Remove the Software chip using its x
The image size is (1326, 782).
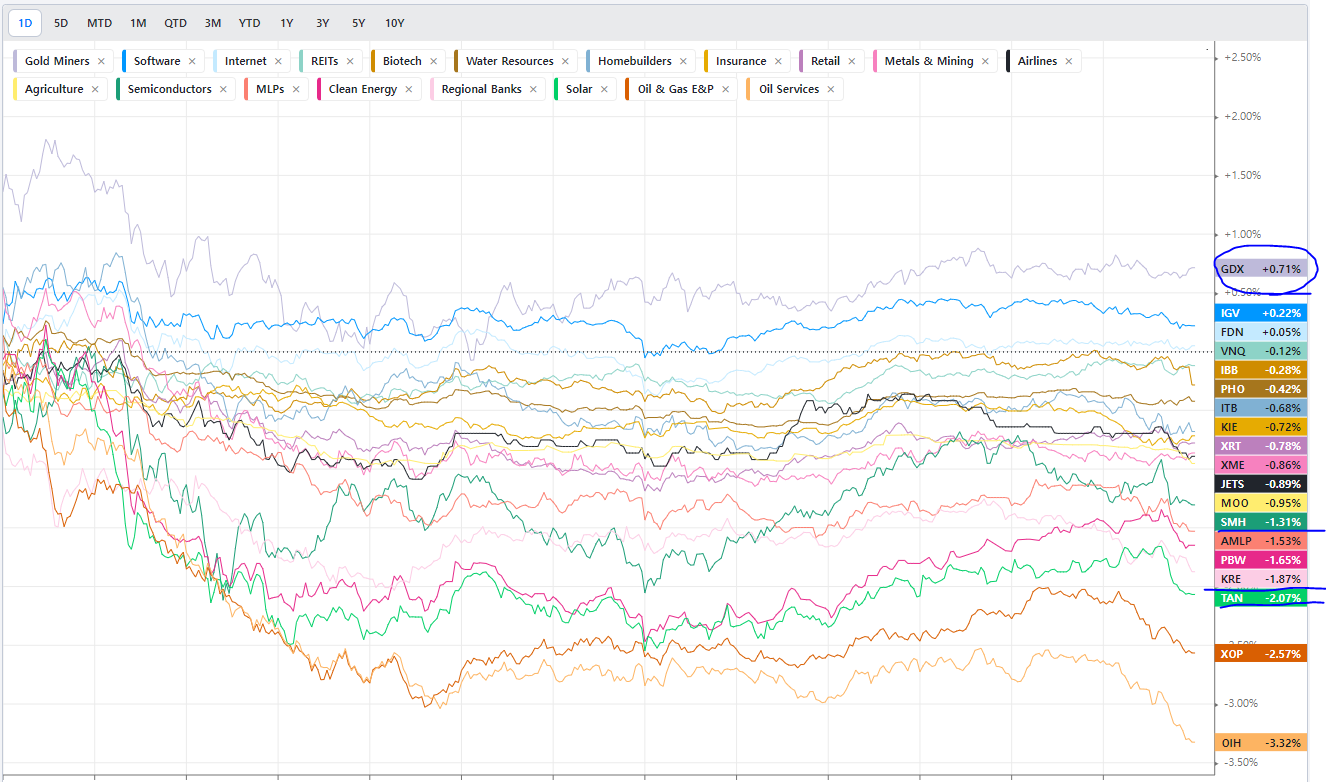[192, 61]
